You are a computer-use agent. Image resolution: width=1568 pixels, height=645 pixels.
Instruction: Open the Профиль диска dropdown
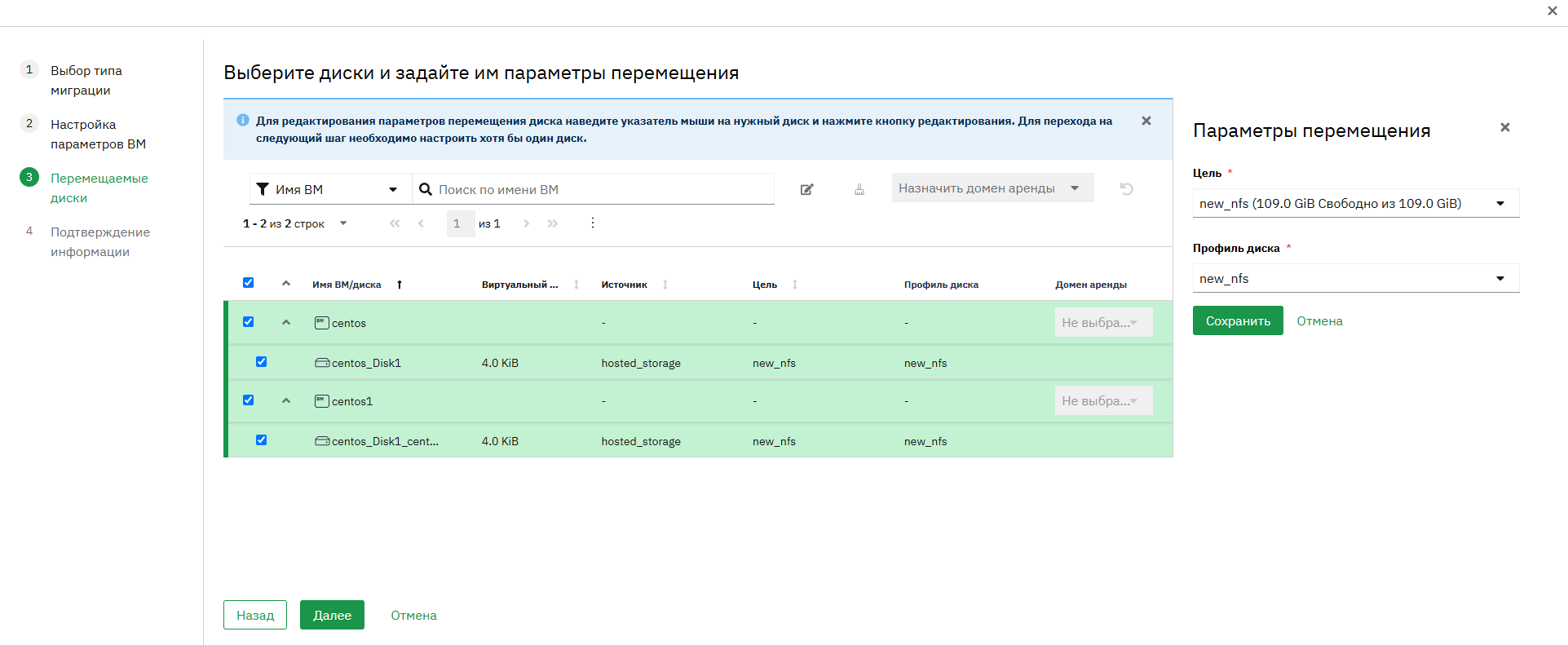(1355, 278)
